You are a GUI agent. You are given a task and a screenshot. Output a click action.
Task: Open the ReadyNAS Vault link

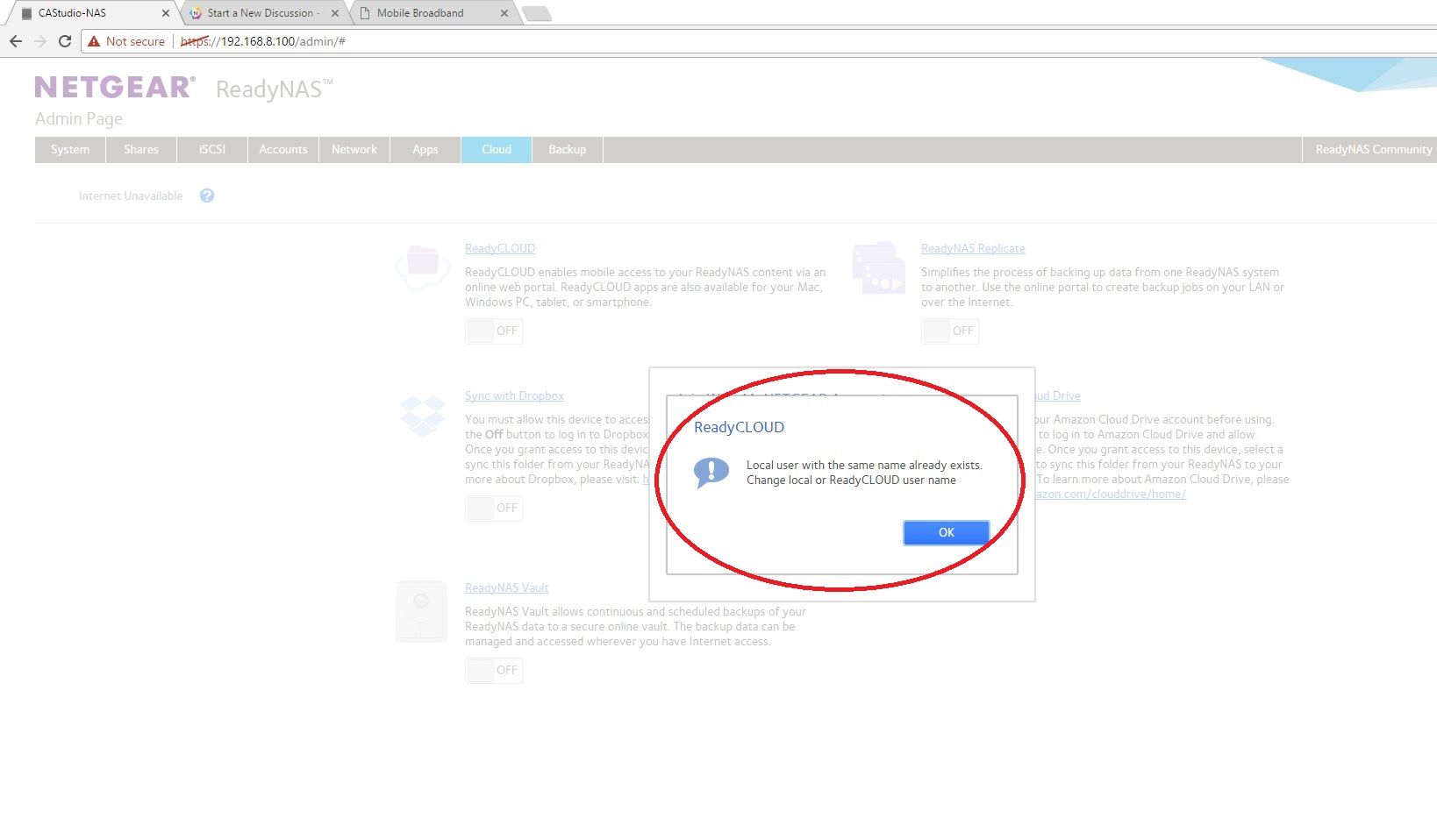pos(507,587)
